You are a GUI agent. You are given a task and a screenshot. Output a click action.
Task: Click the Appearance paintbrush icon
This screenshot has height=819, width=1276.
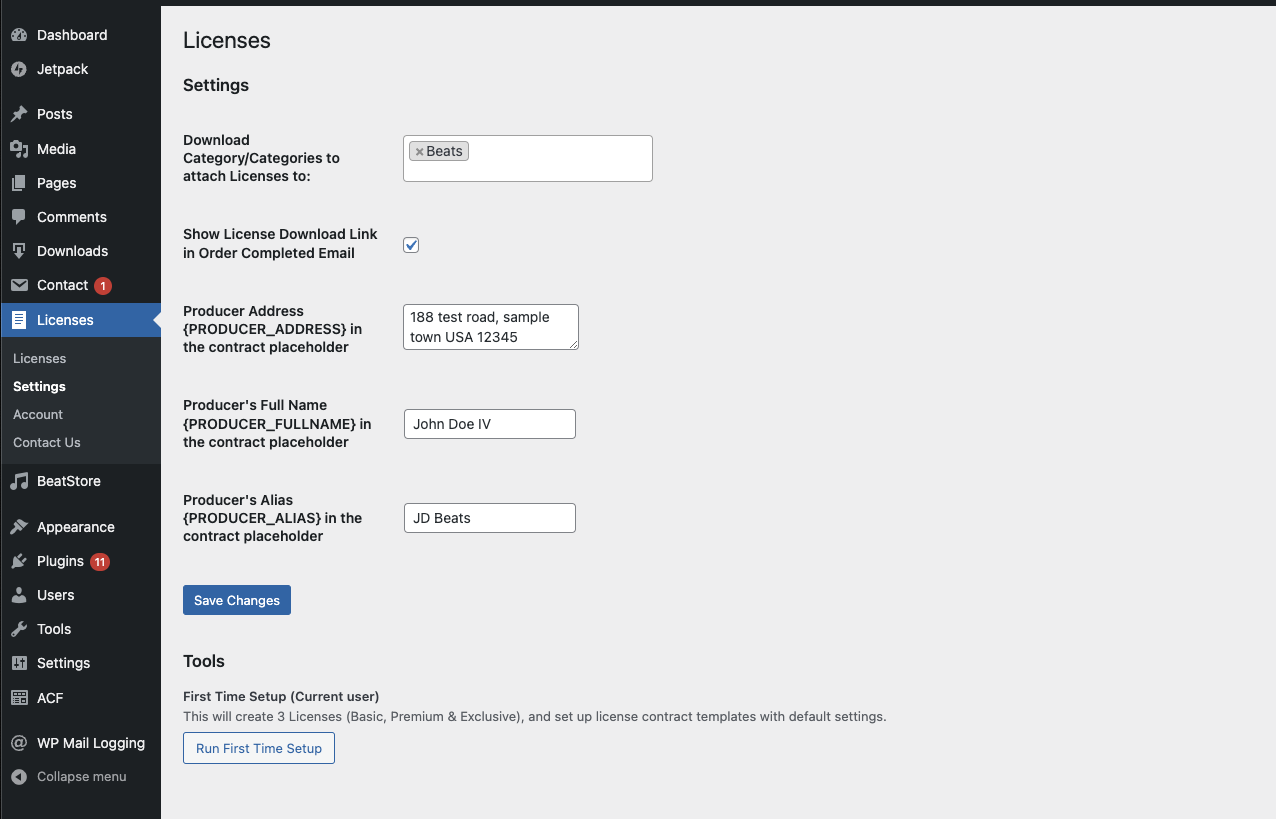click(x=19, y=527)
